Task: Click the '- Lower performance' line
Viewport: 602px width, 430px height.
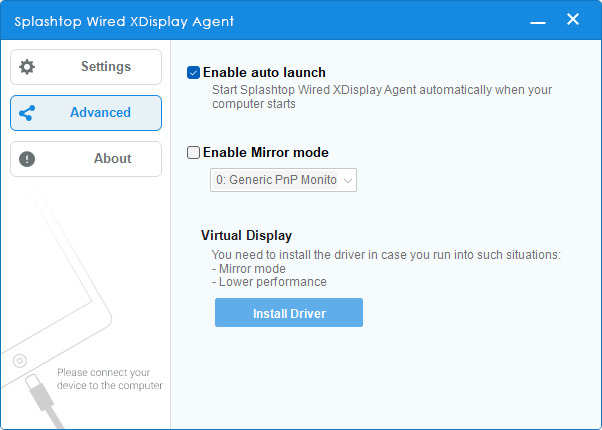Action: (x=269, y=282)
